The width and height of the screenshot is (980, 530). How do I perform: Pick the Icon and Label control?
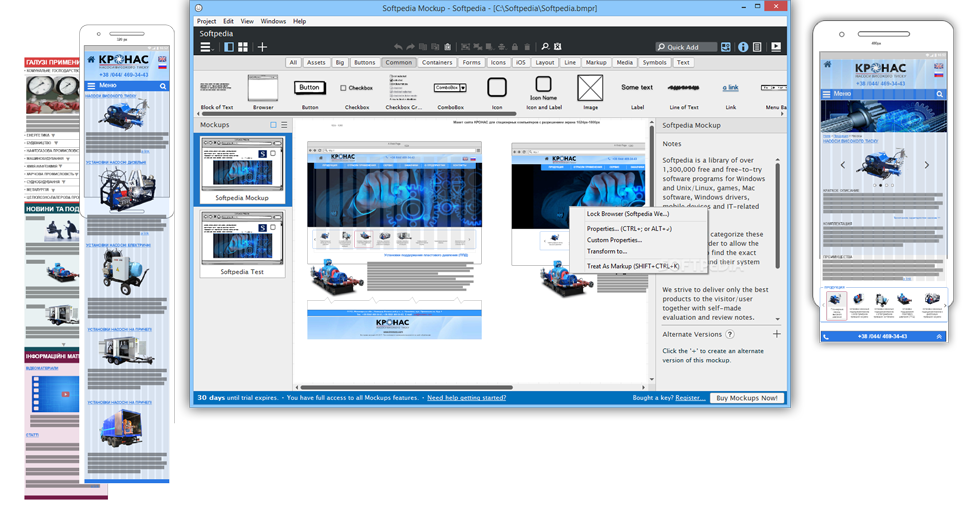pos(544,92)
